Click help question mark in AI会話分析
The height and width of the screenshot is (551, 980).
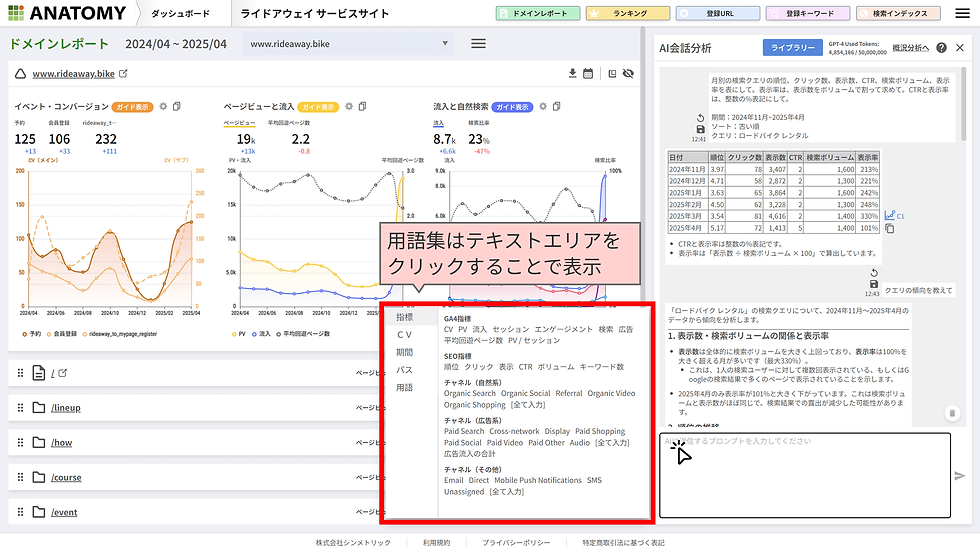point(941,47)
